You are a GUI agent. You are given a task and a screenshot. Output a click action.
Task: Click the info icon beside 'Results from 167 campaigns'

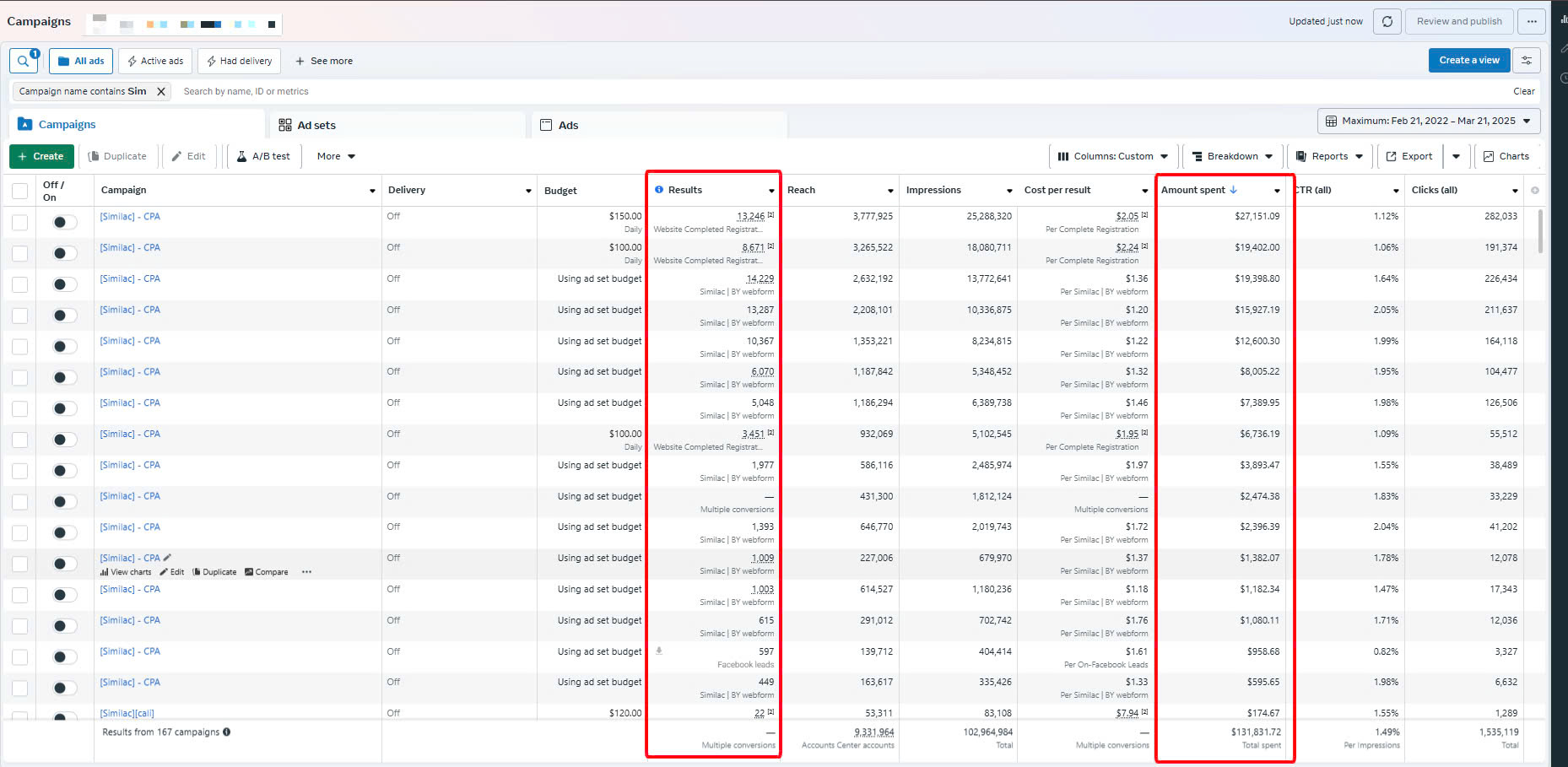click(x=227, y=732)
